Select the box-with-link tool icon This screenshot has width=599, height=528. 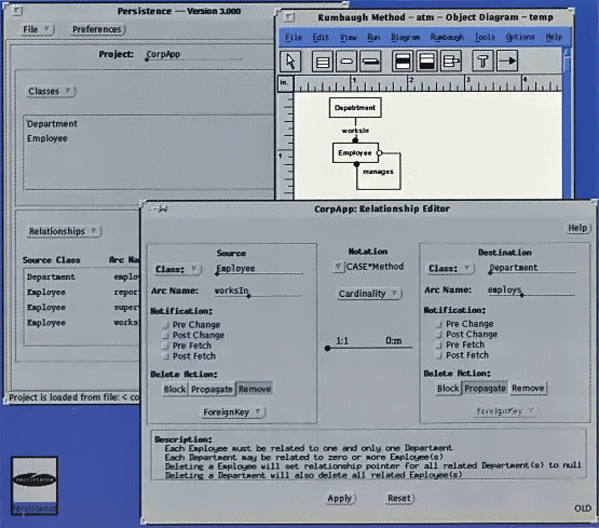(451, 61)
